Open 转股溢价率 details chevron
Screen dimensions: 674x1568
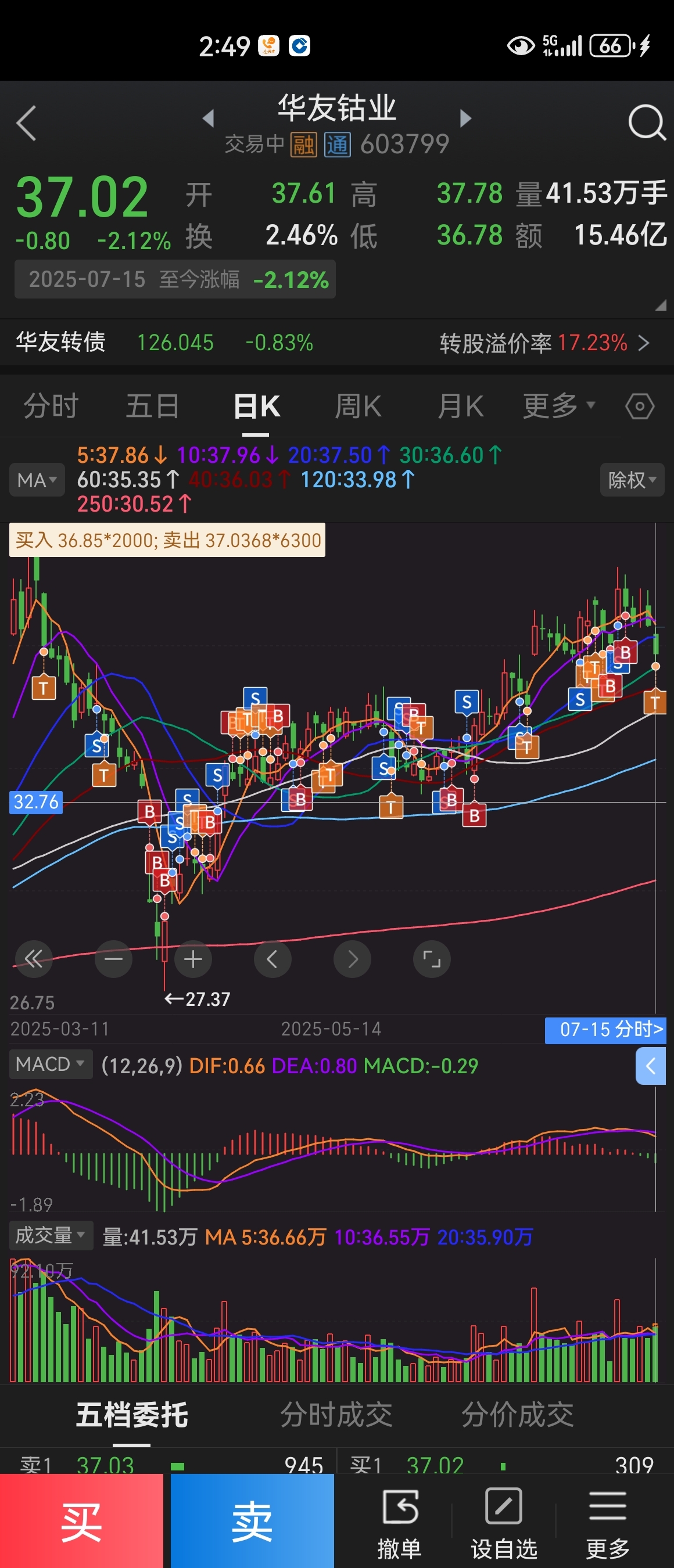click(x=644, y=343)
